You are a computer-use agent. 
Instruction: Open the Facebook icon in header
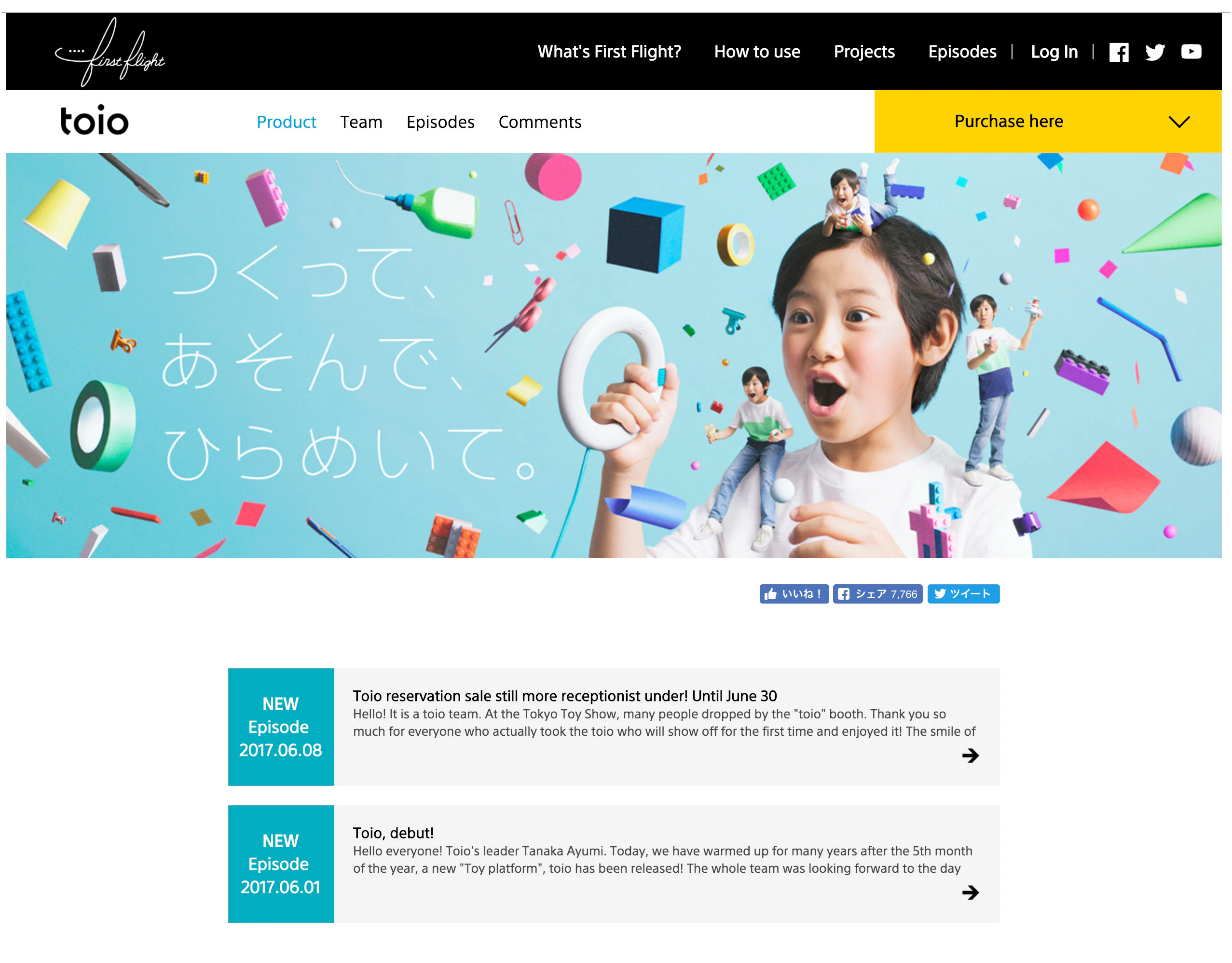click(1119, 53)
